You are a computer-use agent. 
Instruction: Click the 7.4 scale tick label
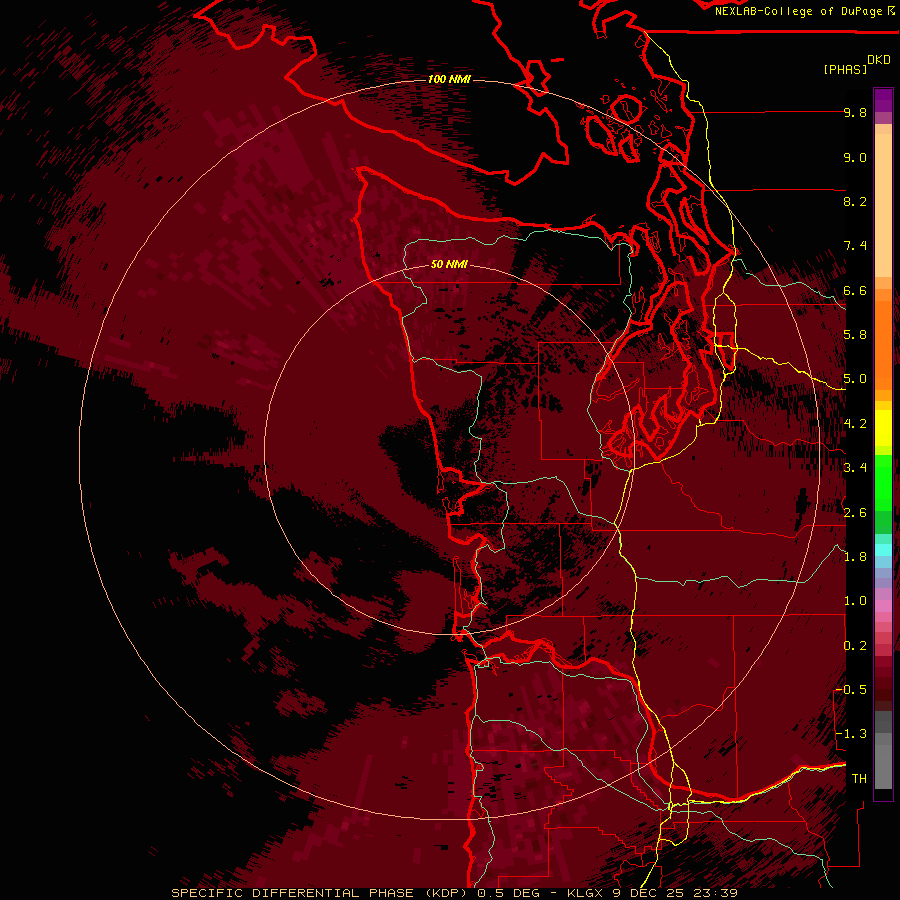click(x=855, y=246)
